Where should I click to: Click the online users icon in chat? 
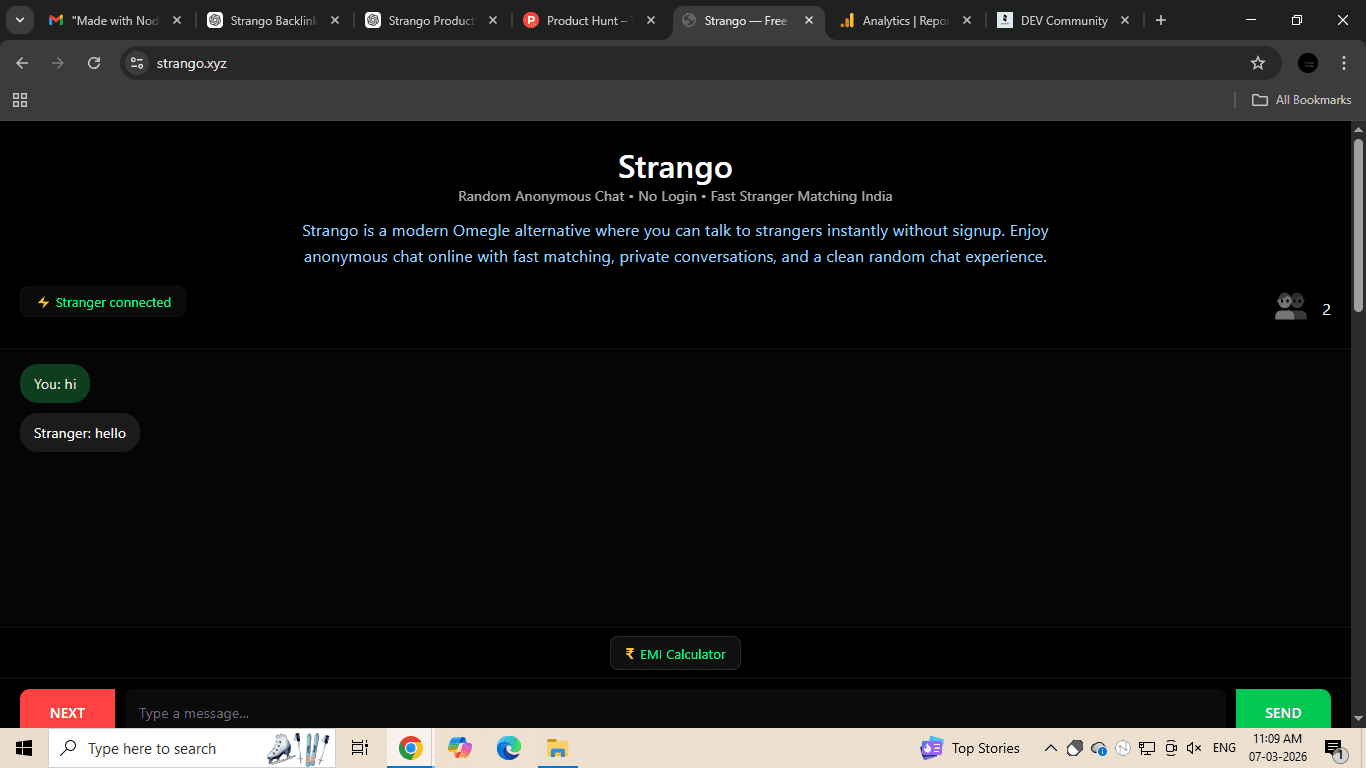[x=1290, y=305]
